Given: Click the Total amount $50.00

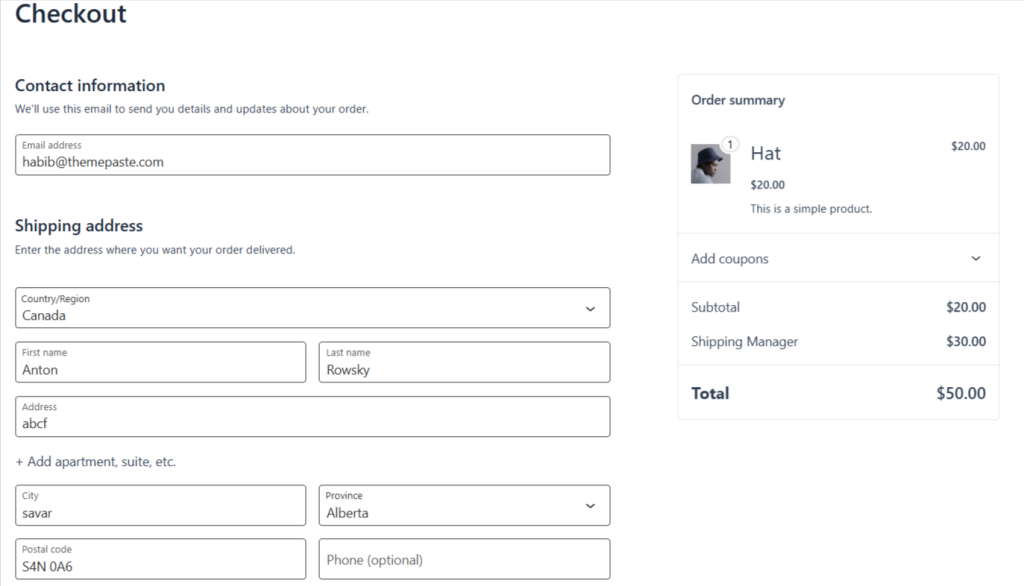Looking at the screenshot, I should click(960, 393).
